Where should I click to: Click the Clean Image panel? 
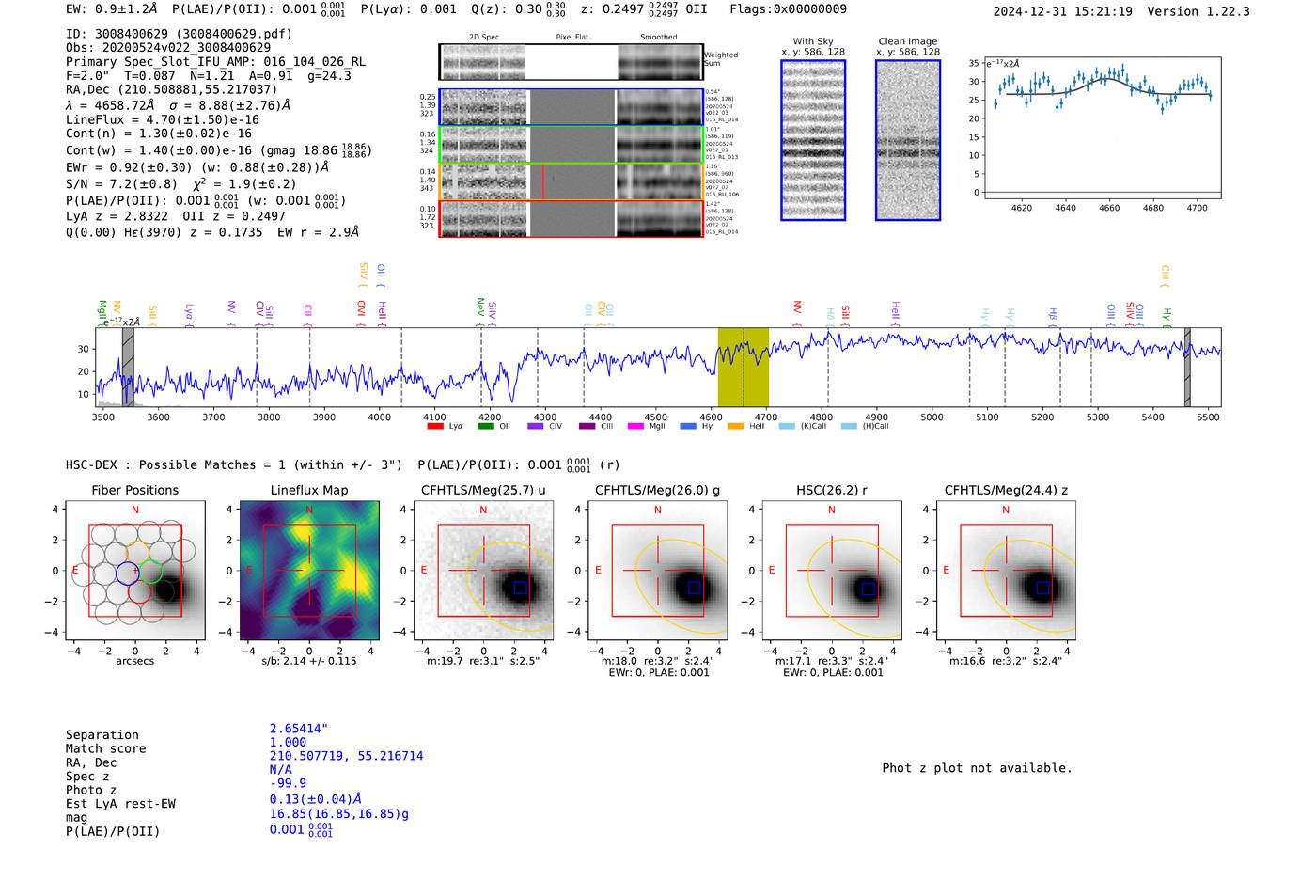coord(908,140)
